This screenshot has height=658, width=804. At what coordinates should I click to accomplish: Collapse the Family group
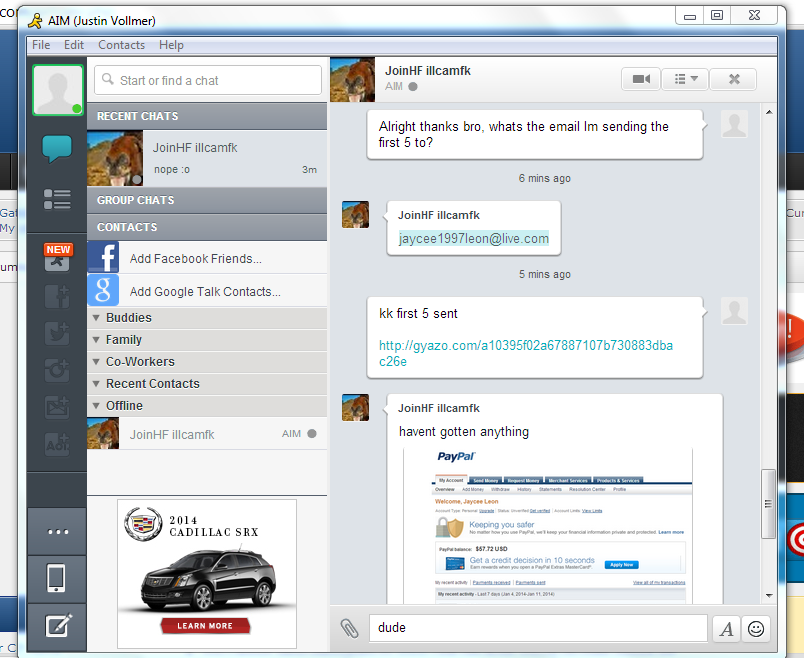point(96,340)
